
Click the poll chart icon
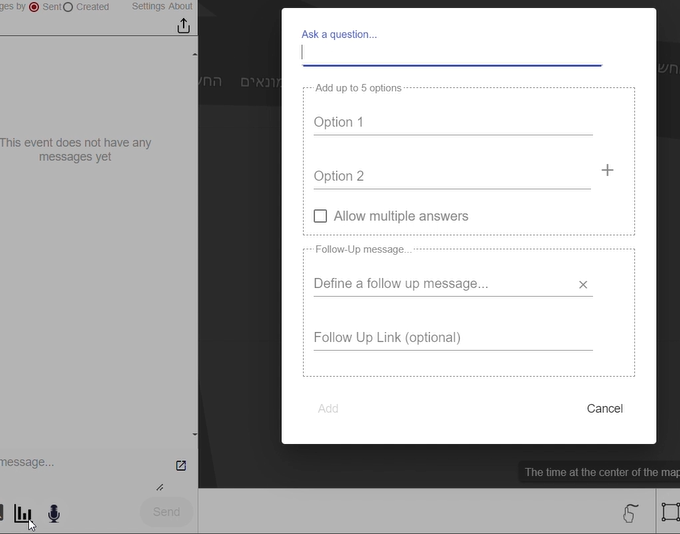click(x=22, y=514)
